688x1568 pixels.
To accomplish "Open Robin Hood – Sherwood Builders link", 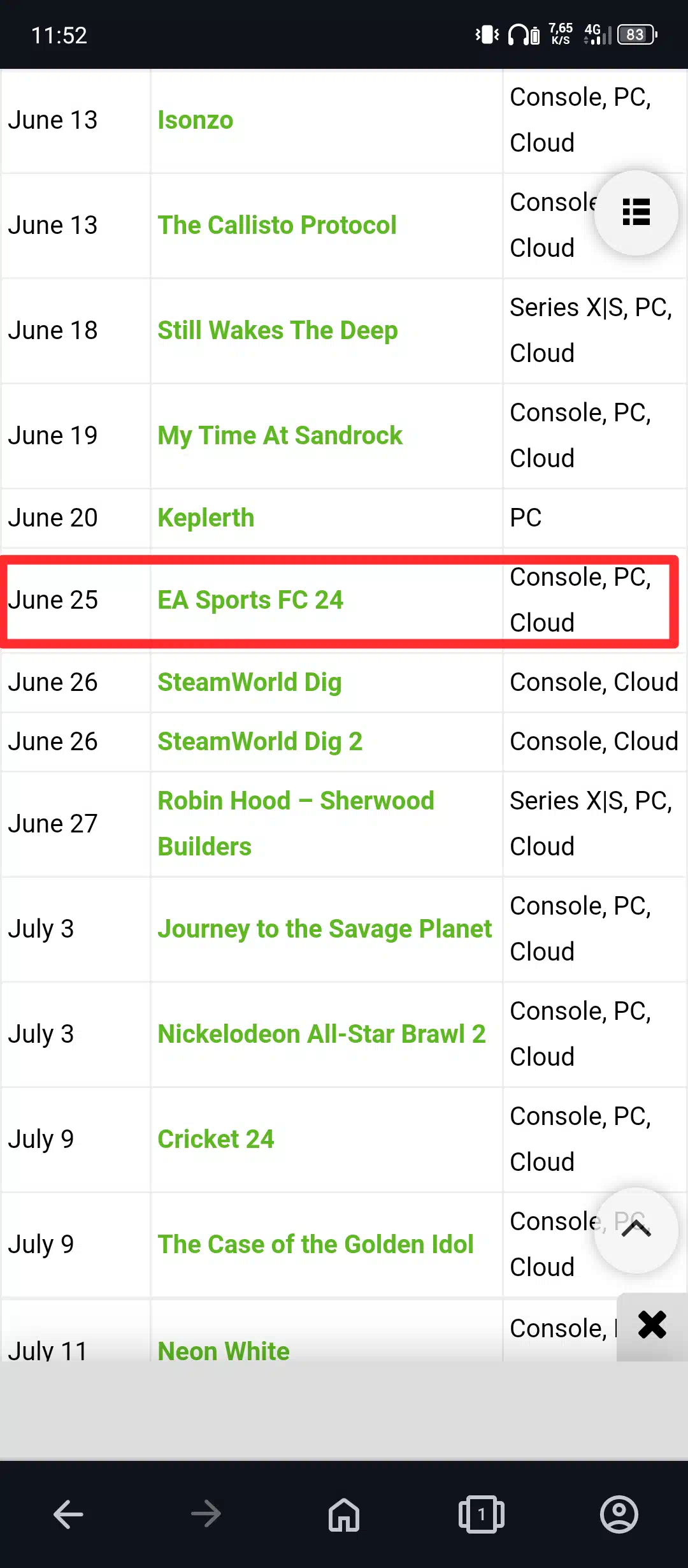I will click(x=296, y=824).
